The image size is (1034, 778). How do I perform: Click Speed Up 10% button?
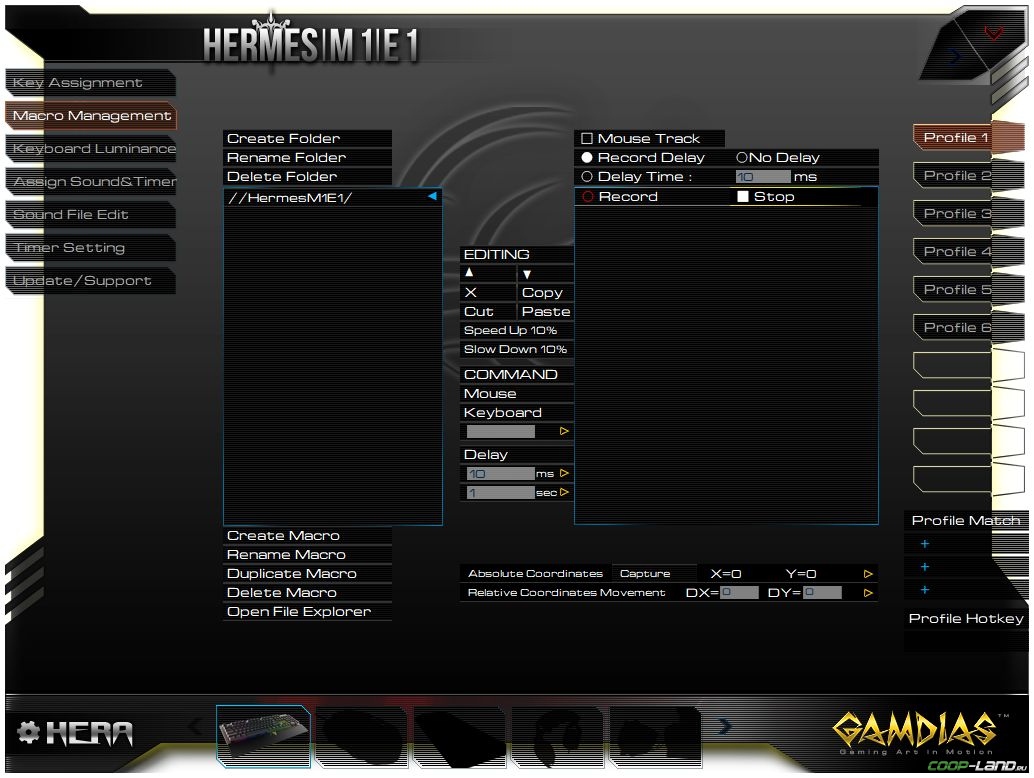517,330
